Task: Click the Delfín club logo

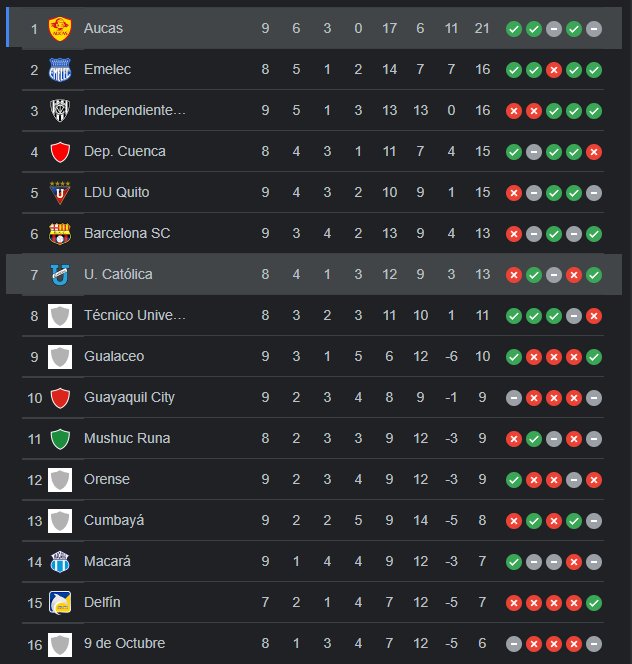Action: pyautogui.click(x=60, y=603)
